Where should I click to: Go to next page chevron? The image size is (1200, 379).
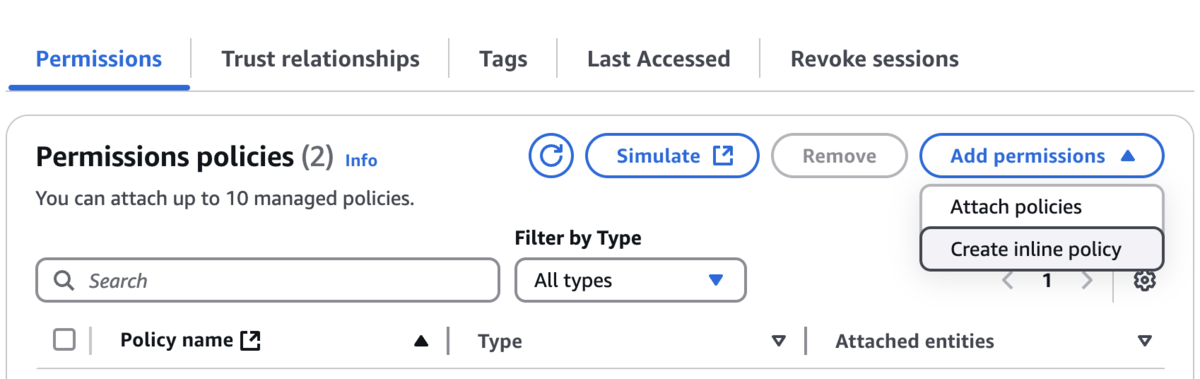coord(1087,281)
